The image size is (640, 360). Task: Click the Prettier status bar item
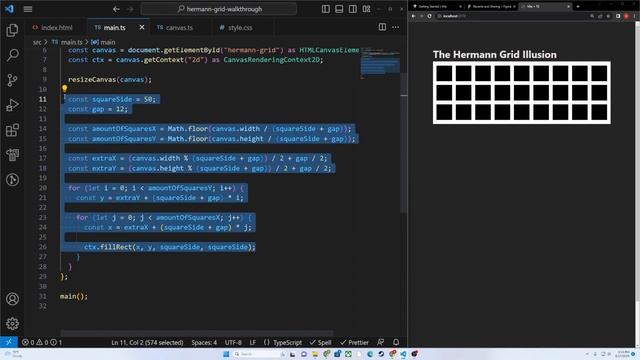[x=354, y=342]
